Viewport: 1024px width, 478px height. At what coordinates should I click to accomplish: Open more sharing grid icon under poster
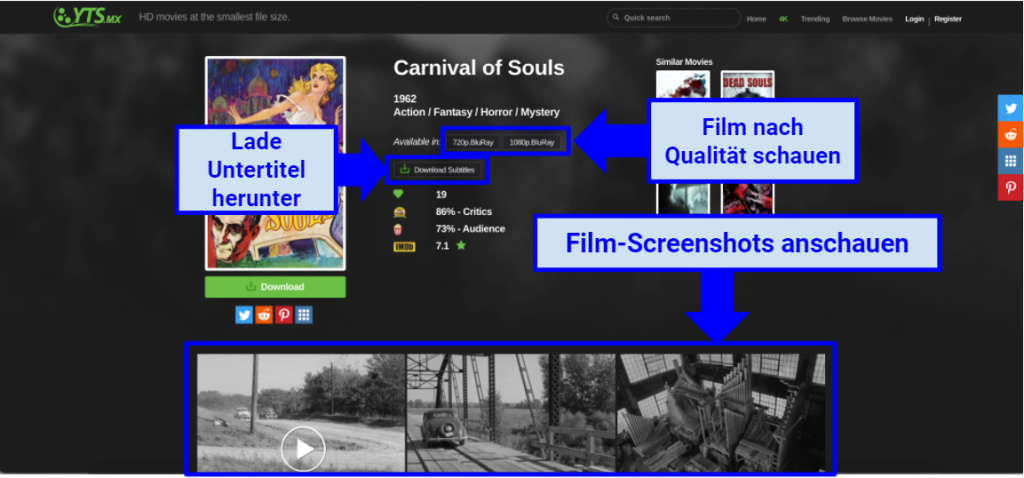303,315
